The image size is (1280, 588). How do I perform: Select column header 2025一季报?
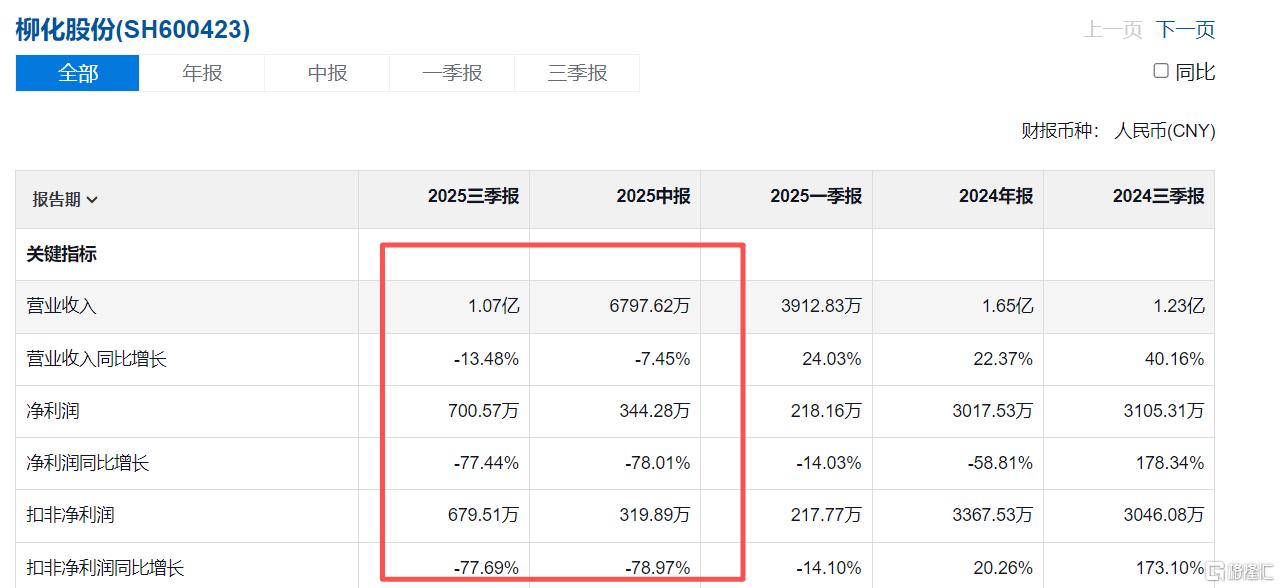pos(816,197)
